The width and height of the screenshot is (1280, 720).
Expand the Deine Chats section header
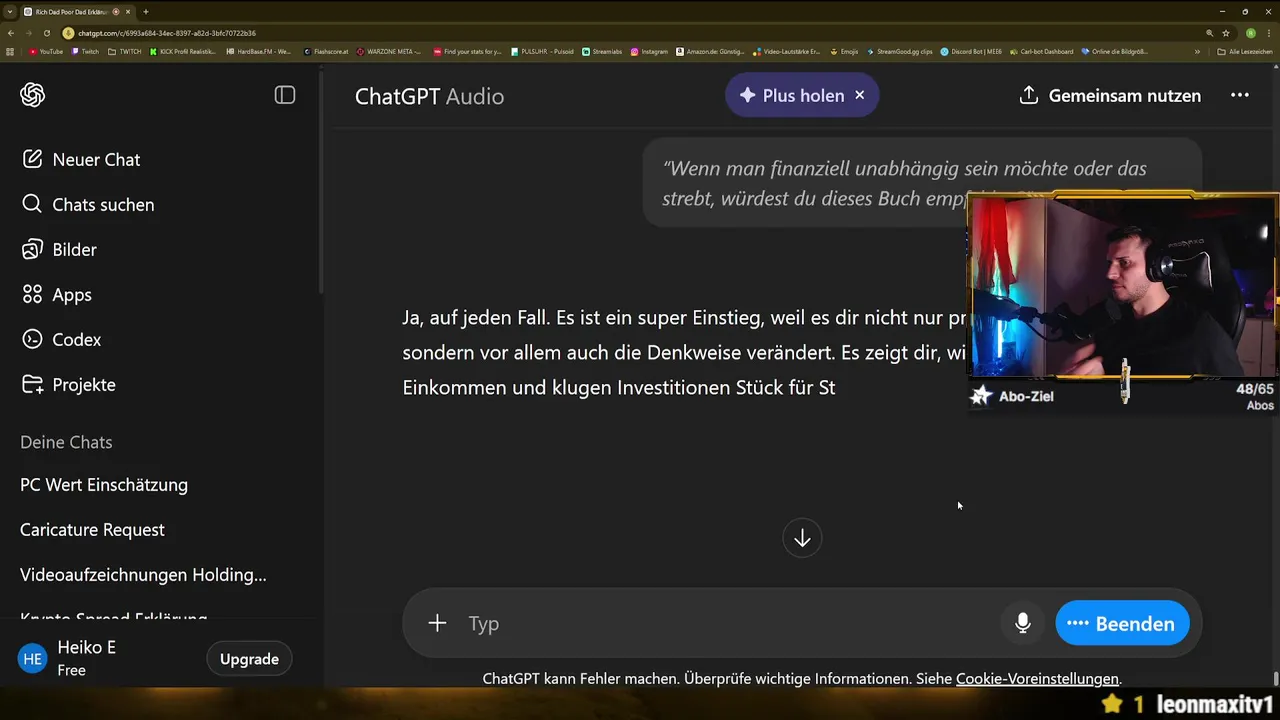point(66,442)
